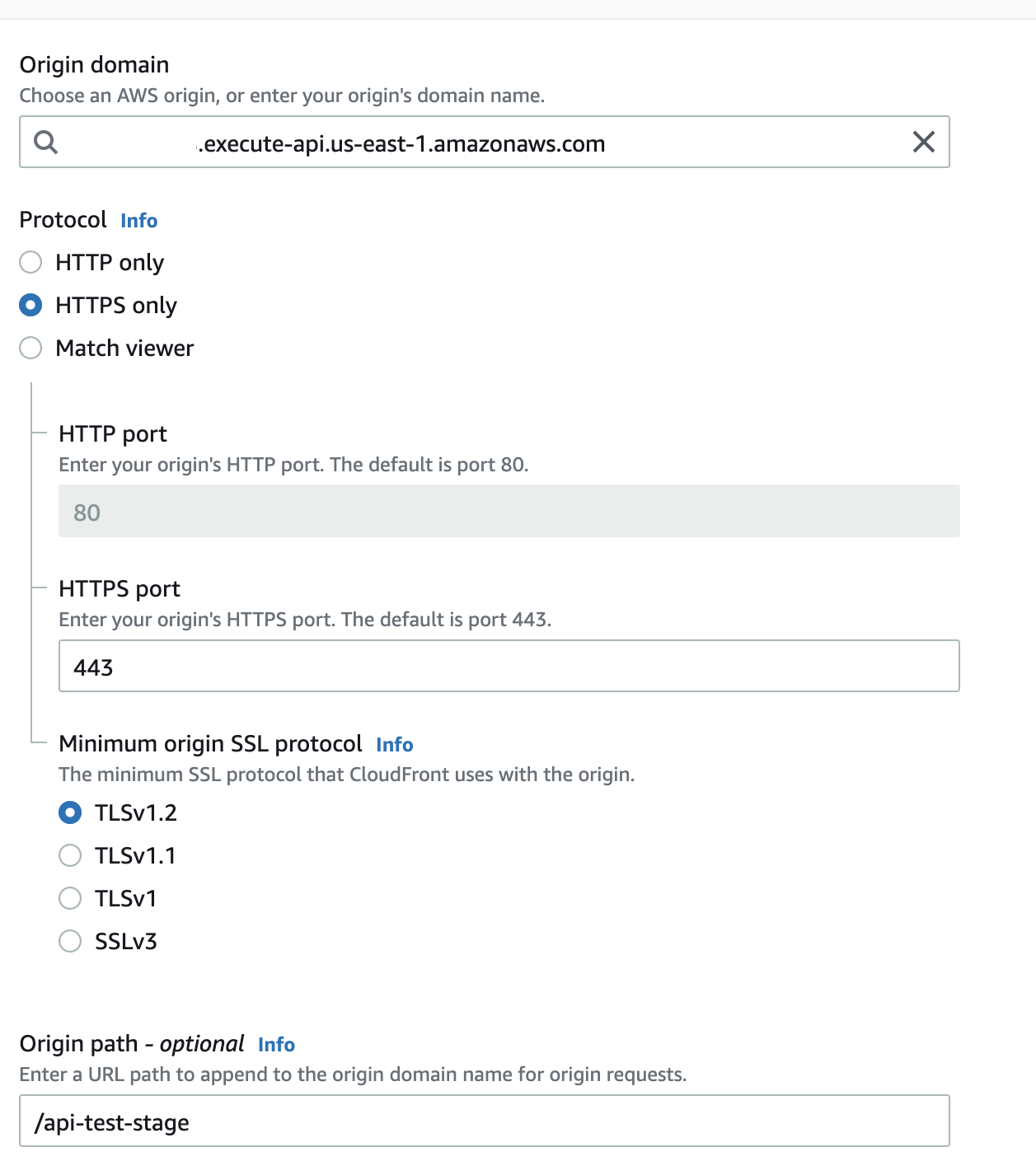Select the HTTP only protocol
The image size is (1036, 1161).
30,262
